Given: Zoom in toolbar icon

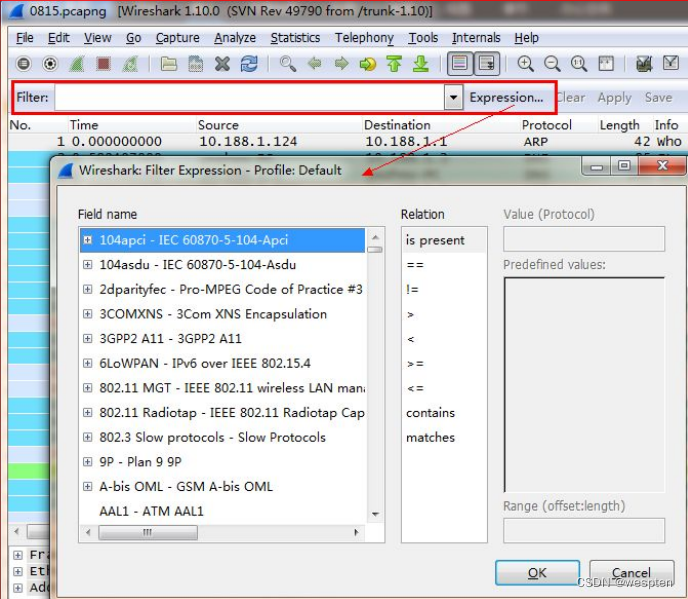Looking at the screenshot, I should (525, 64).
